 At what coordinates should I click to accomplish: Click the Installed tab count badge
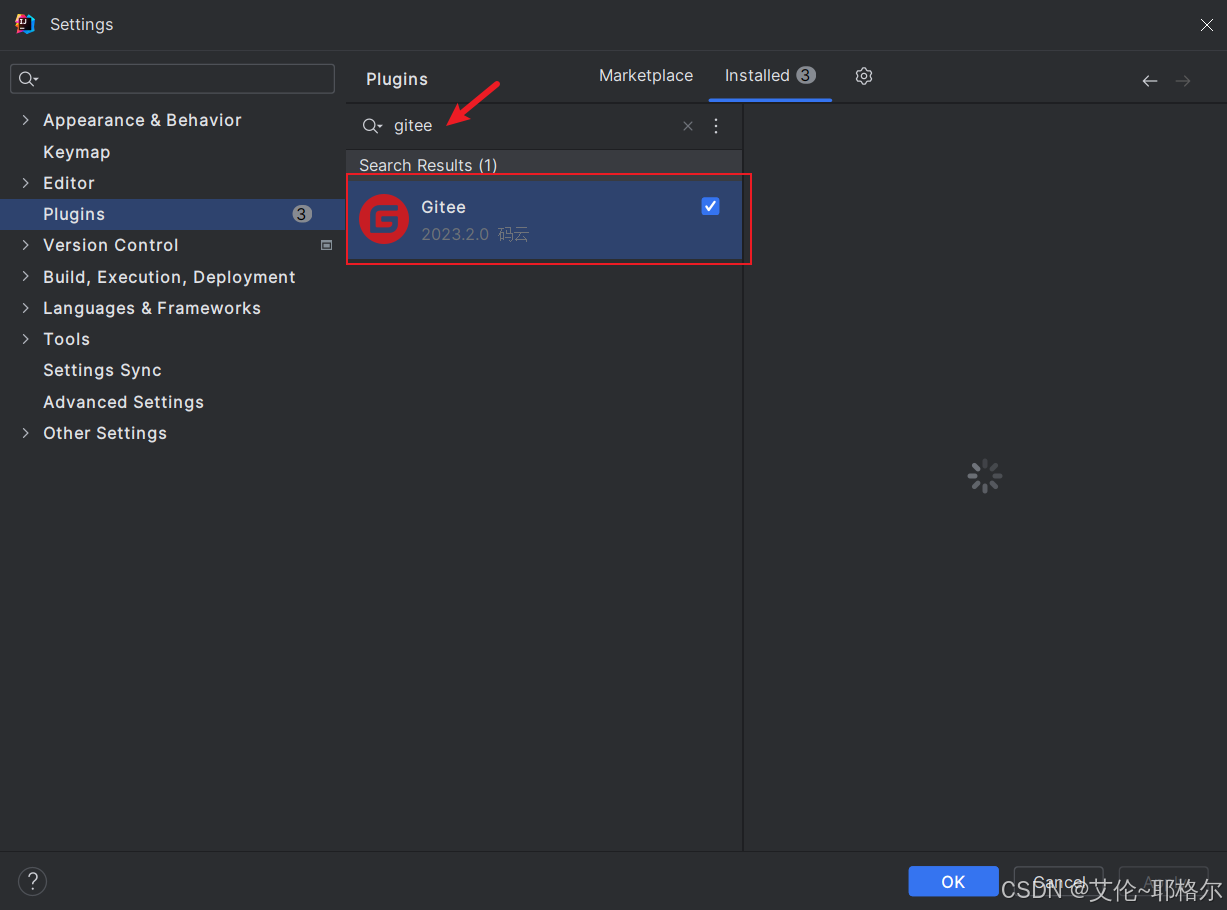[806, 75]
